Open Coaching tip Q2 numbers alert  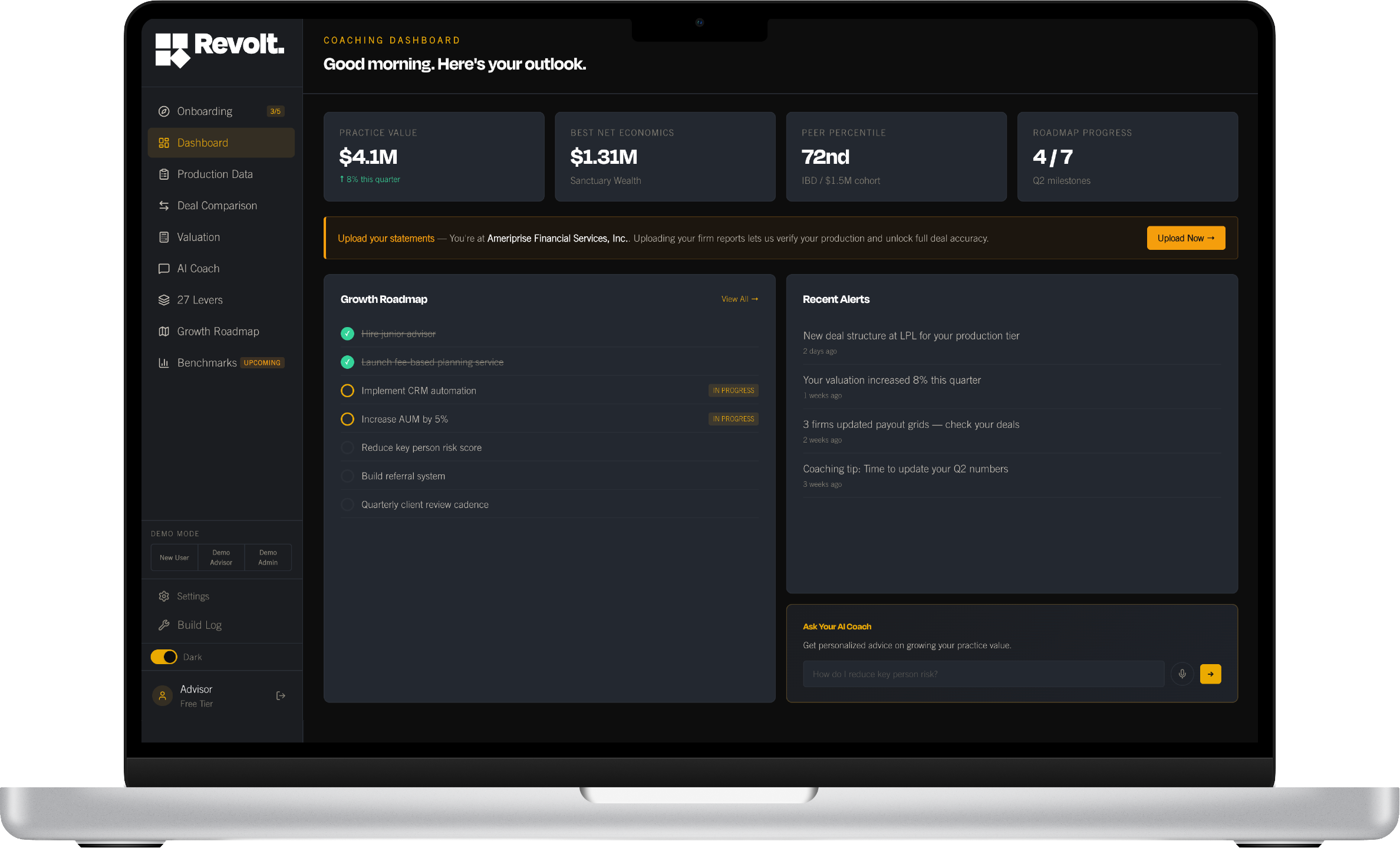tap(1012, 476)
